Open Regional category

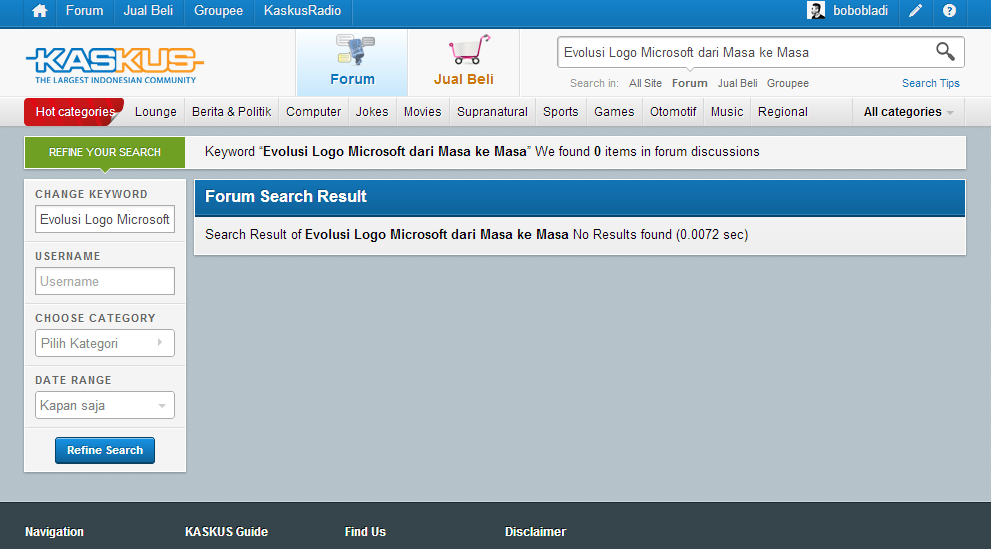[x=782, y=112]
